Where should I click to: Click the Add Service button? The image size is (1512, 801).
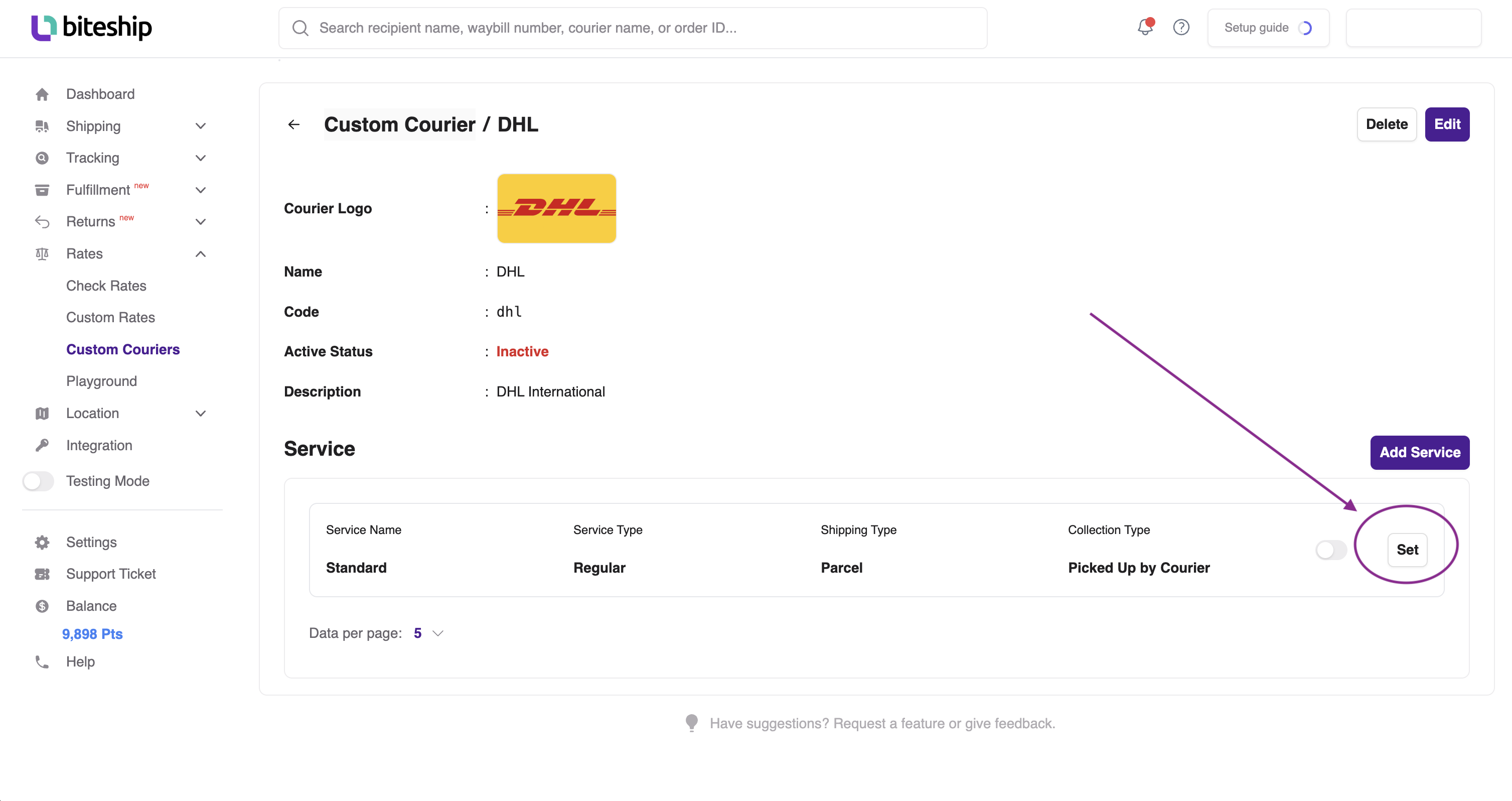coord(1419,452)
